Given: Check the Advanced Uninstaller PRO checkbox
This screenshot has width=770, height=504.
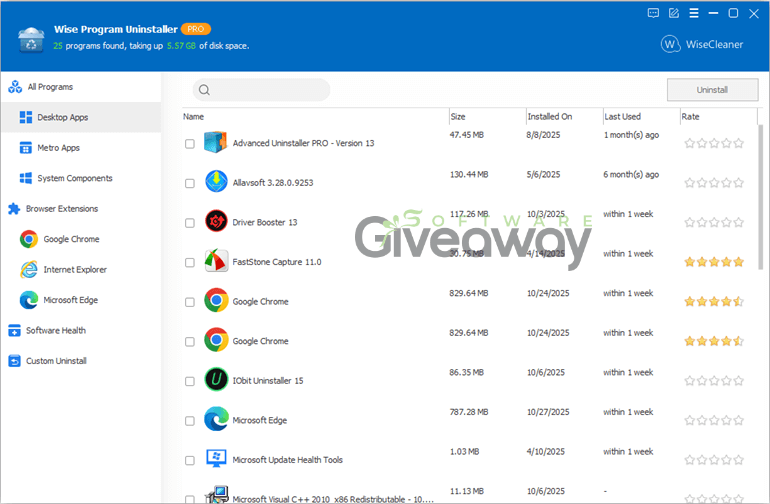Looking at the screenshot, I should [x=190, y=144].
